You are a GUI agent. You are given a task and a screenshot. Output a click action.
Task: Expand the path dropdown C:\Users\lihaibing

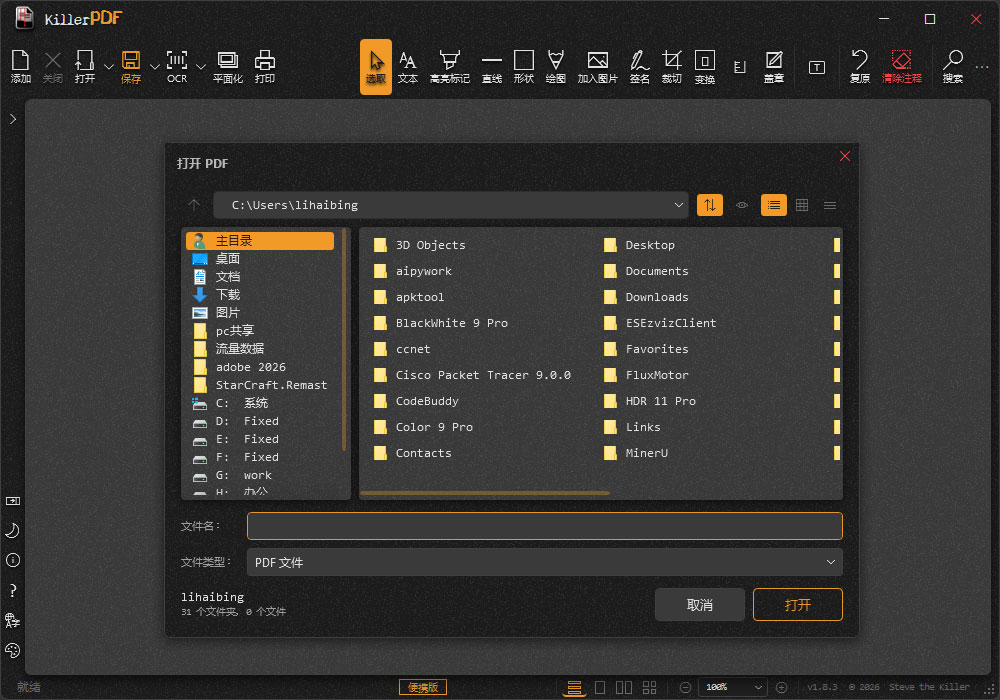679,205
